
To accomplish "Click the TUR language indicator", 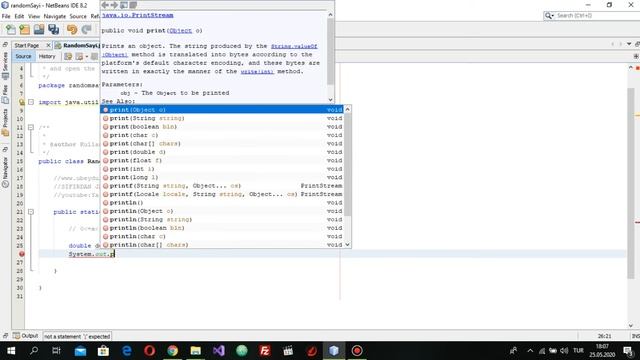I will pos(578,351).
